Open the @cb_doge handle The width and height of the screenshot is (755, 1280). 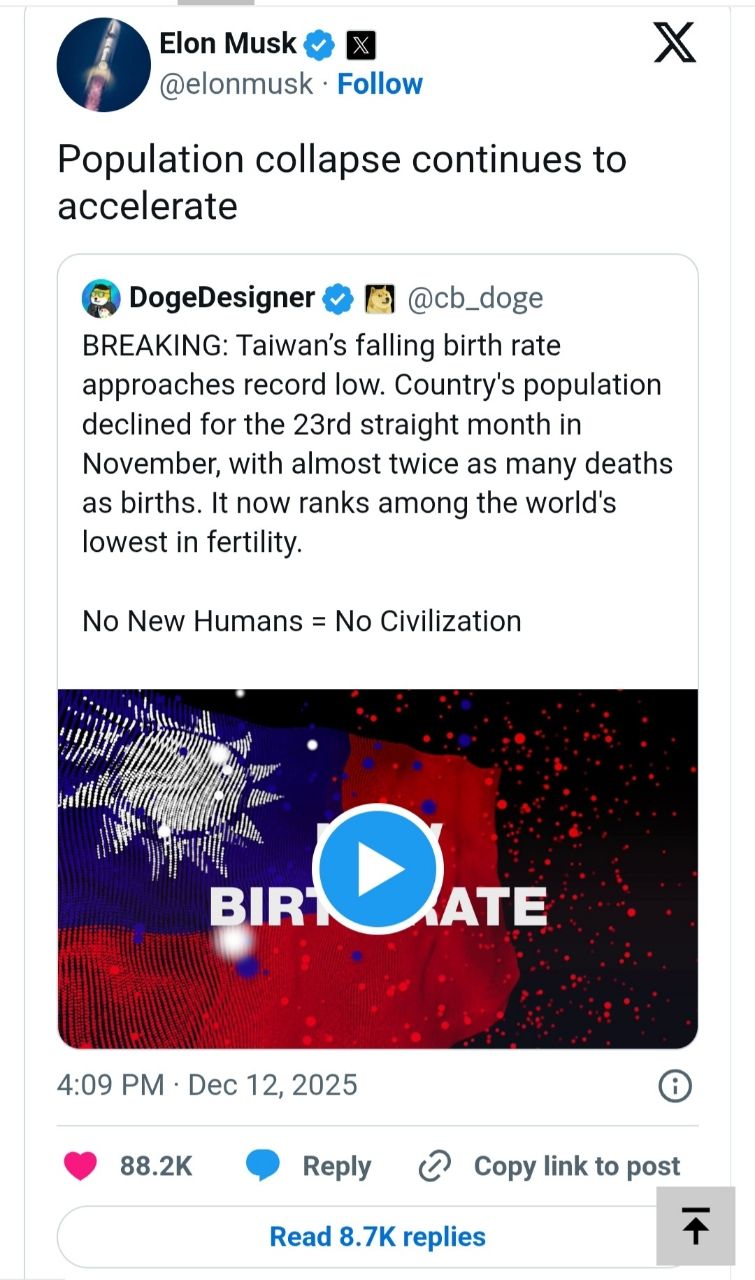tap(474, 298)
